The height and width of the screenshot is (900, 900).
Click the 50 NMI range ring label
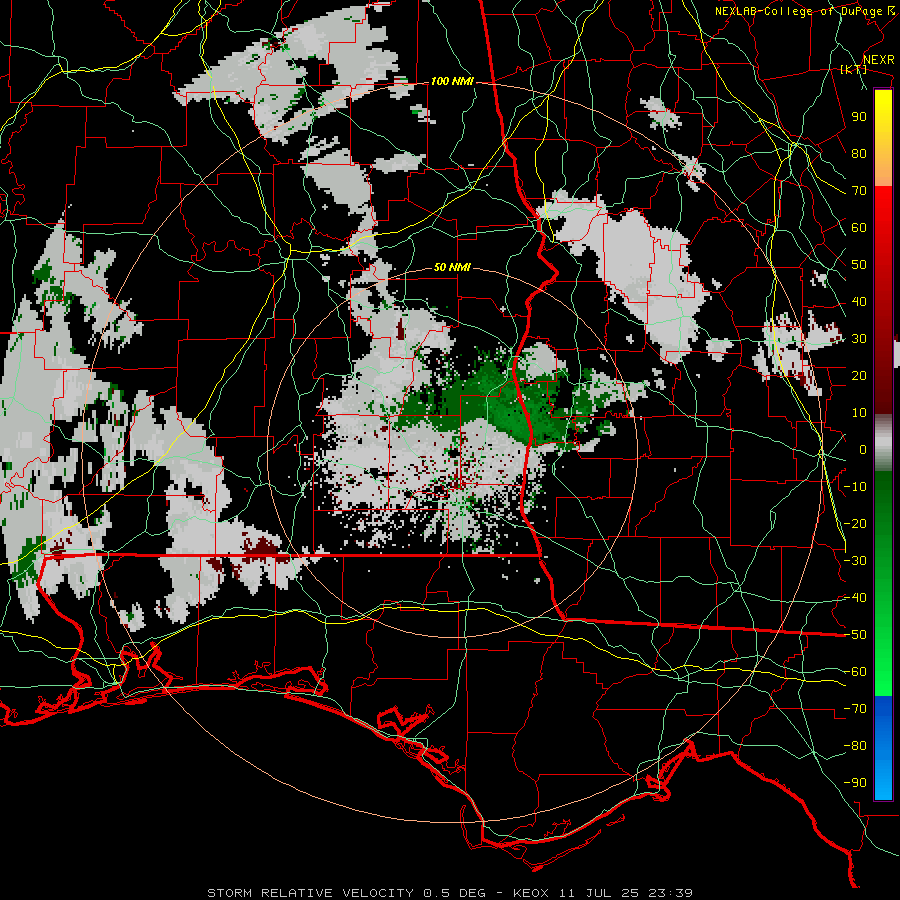point(452,267)
